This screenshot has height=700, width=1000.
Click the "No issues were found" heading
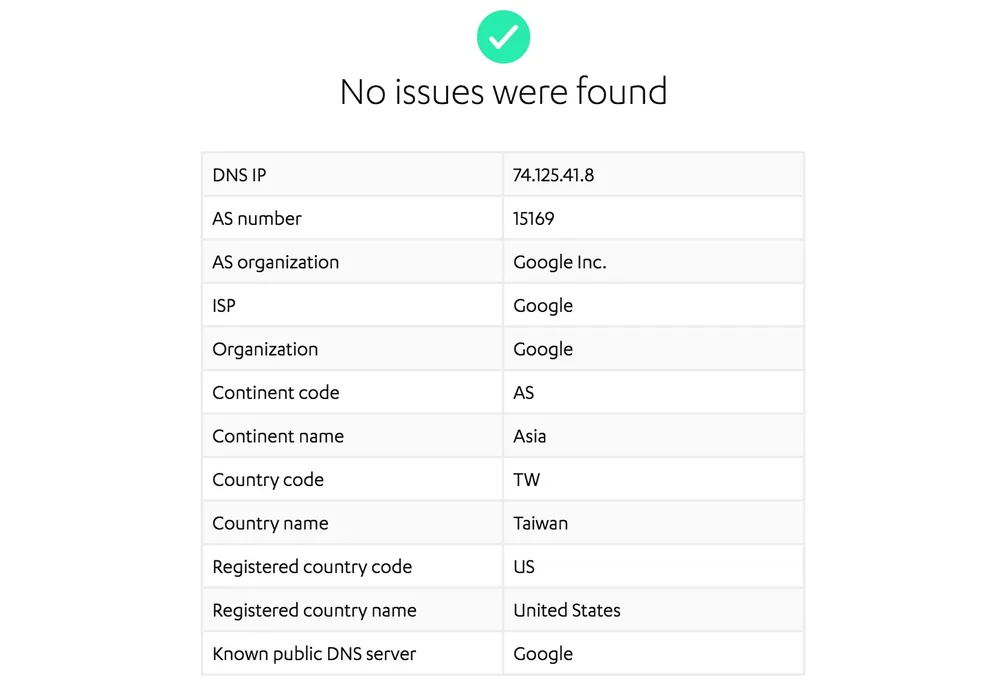503,92
